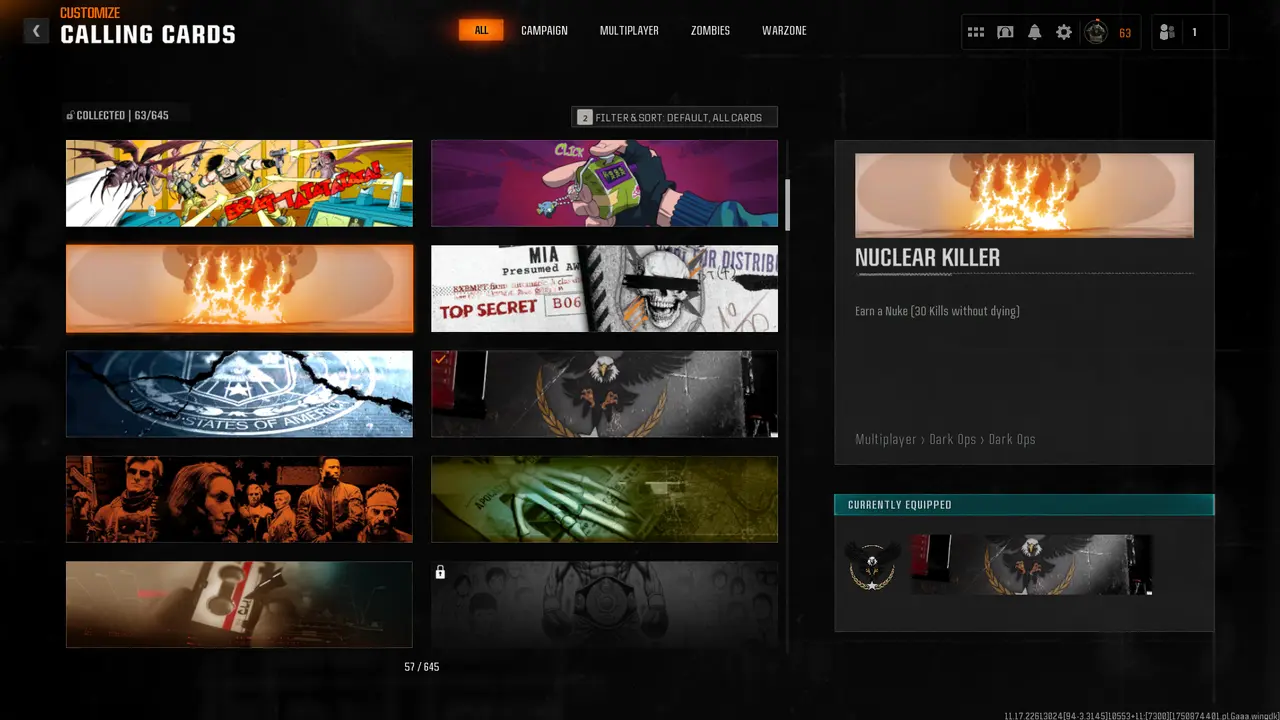
Task: Click the lock icon on the locked card
Action: (440, 572)
